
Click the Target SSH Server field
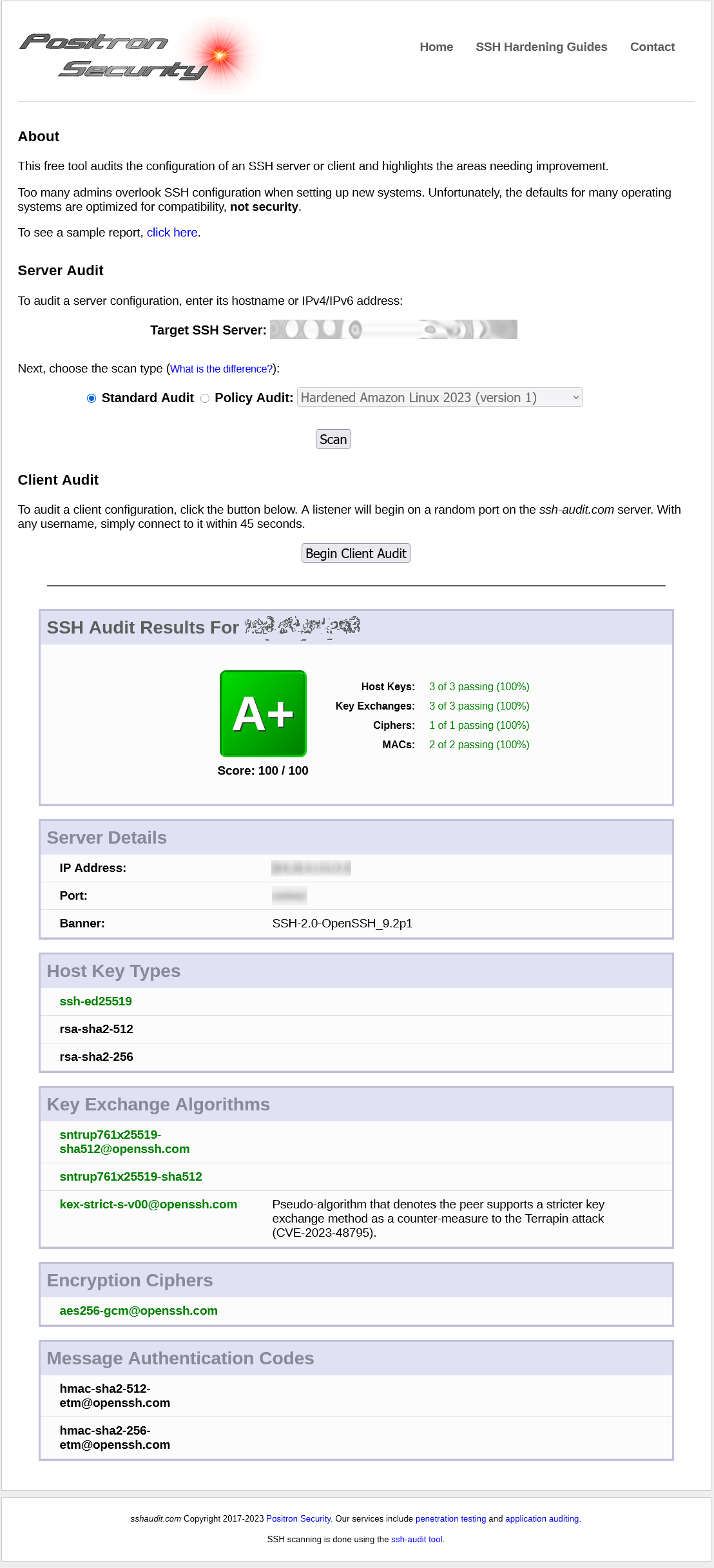pyautogui.click(x=393, y=330)
